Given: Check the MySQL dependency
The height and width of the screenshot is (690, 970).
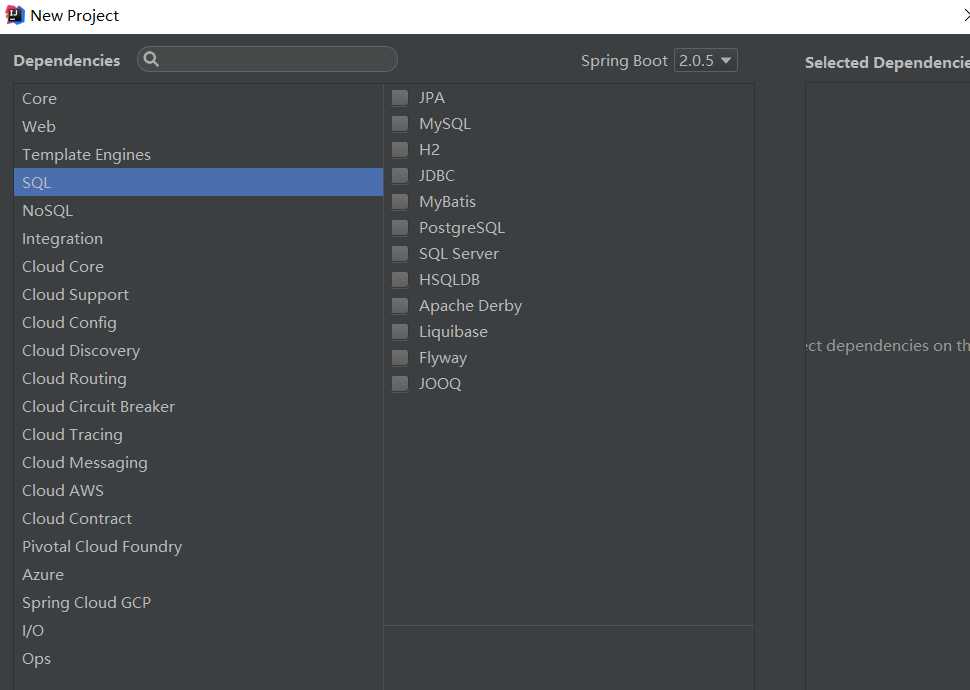Looking at the screenshot, I should [400, 124].
